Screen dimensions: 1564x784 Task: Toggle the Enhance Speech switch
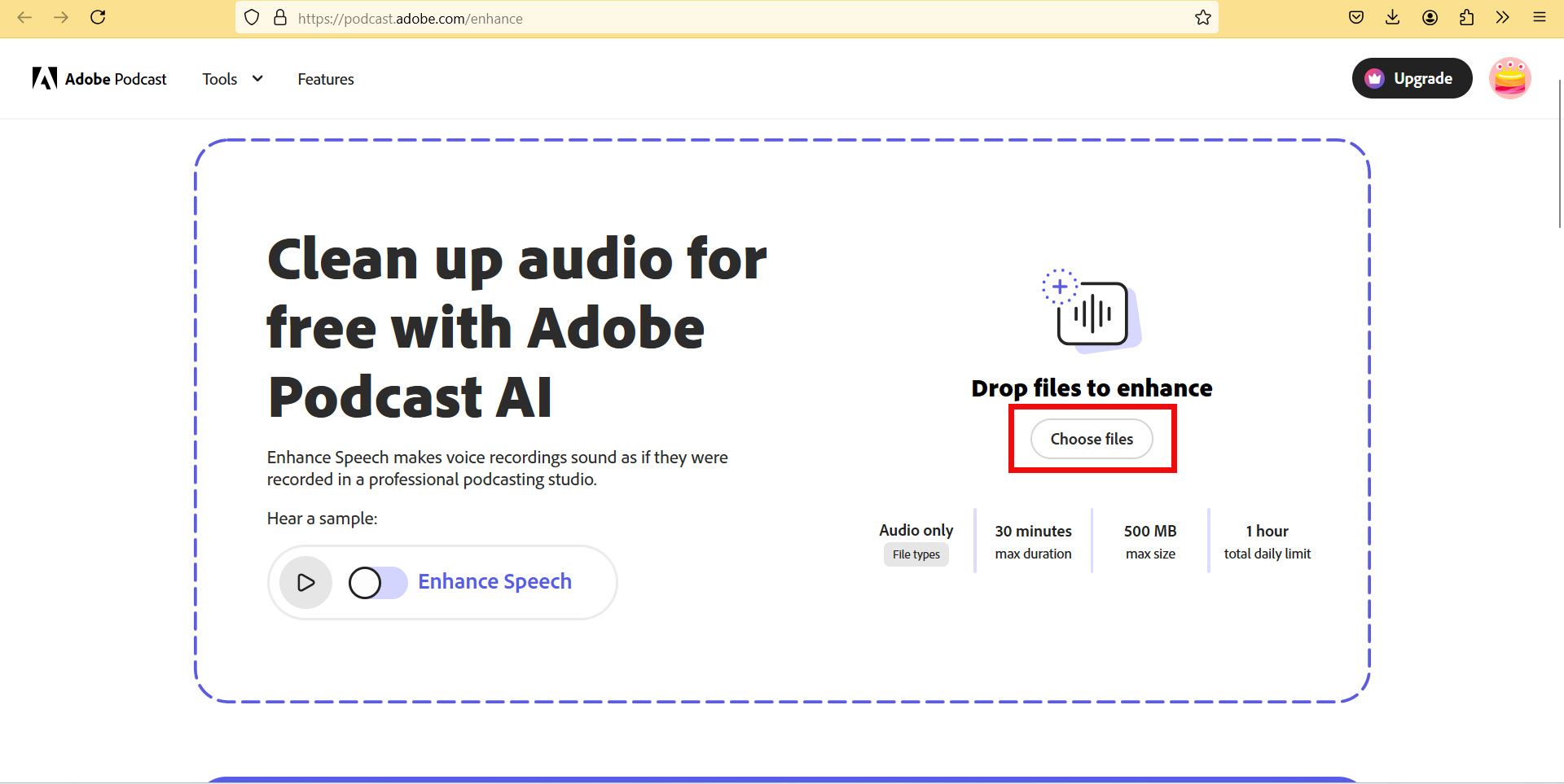coord(378,582)
